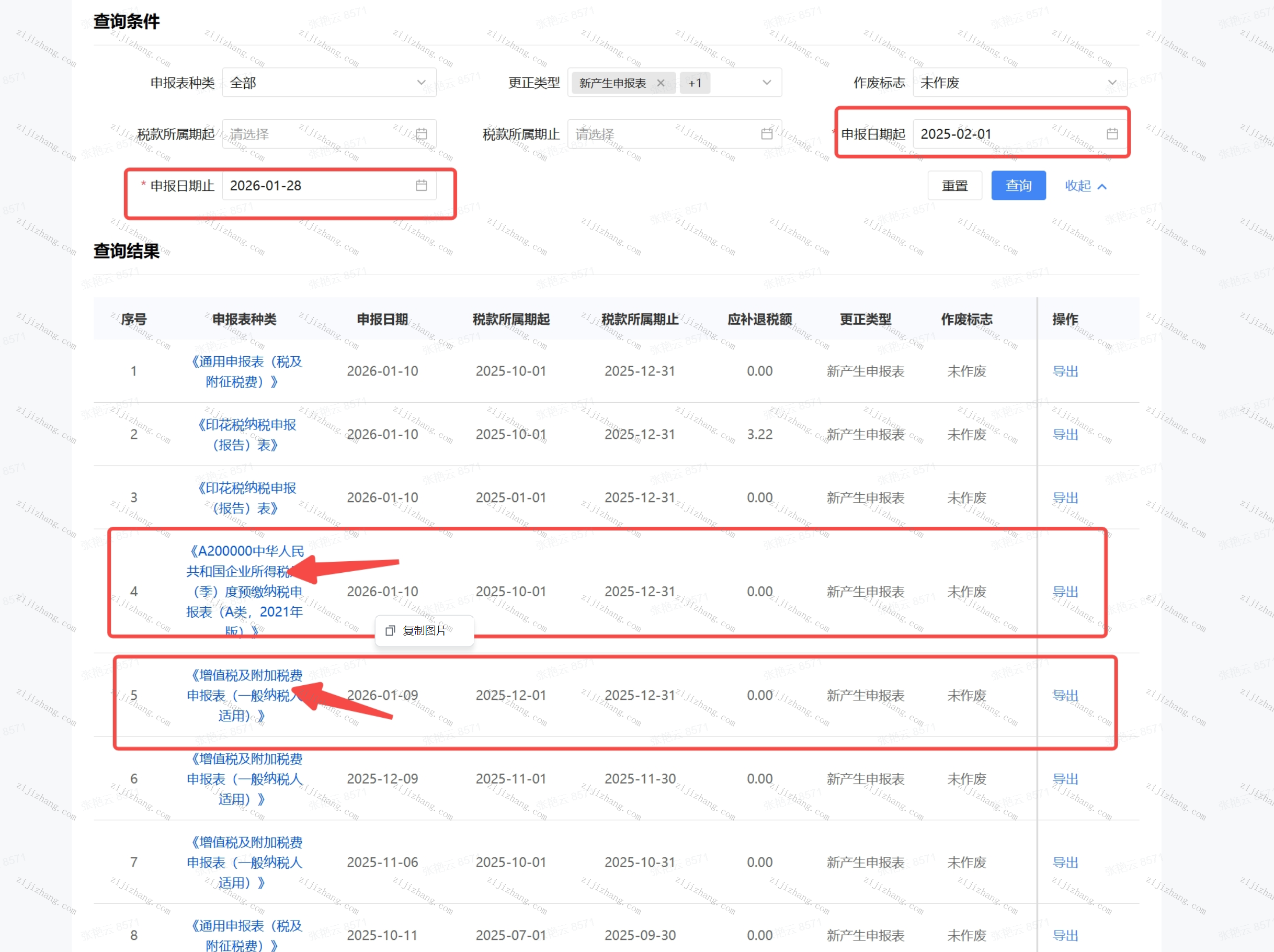Collapse the query conditions via 收起
1274x952 pixels.
(1077, 186)
